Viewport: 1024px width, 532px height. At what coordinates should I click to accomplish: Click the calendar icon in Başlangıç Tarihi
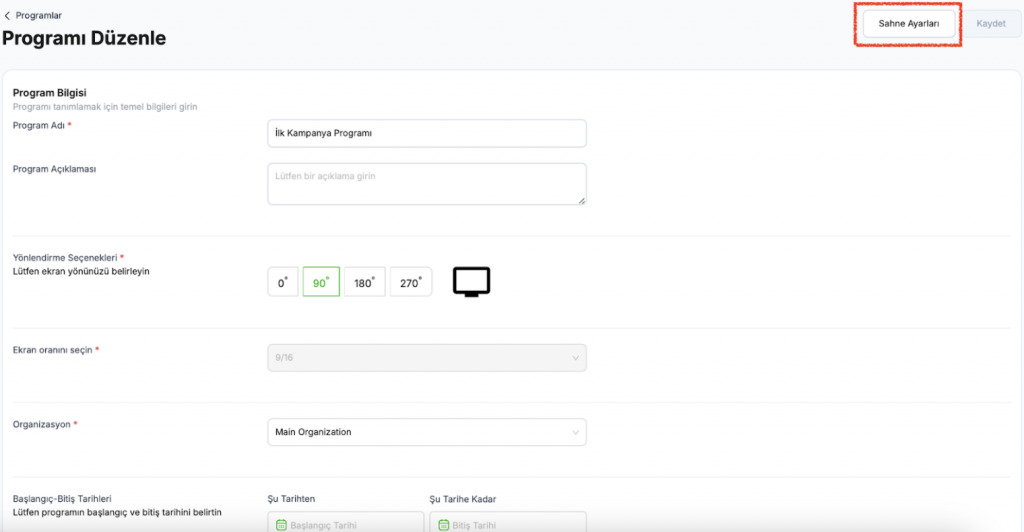[x=281, y=524]
